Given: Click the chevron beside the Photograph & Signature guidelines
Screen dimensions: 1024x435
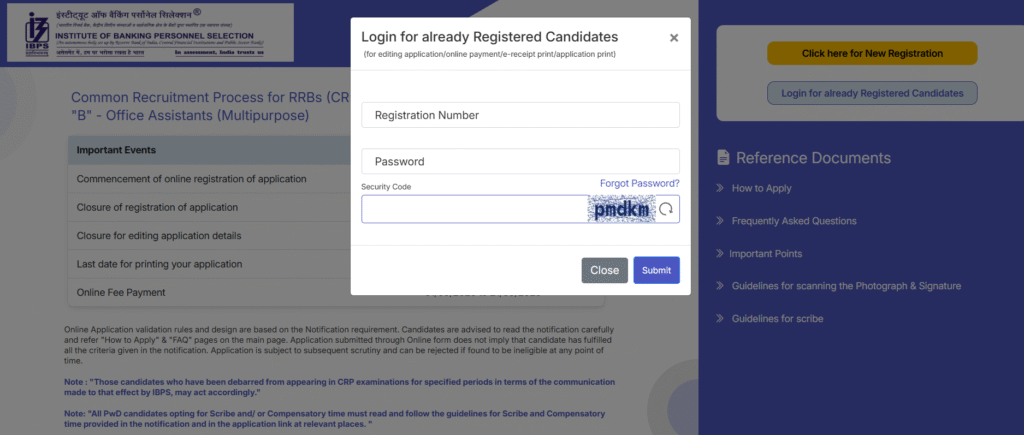Looking at the screenshot, I should (x=720, y=286).
